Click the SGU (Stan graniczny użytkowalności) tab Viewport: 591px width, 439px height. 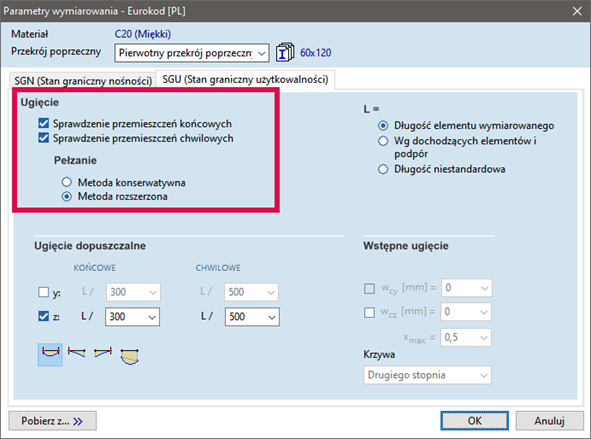point(245,80)
